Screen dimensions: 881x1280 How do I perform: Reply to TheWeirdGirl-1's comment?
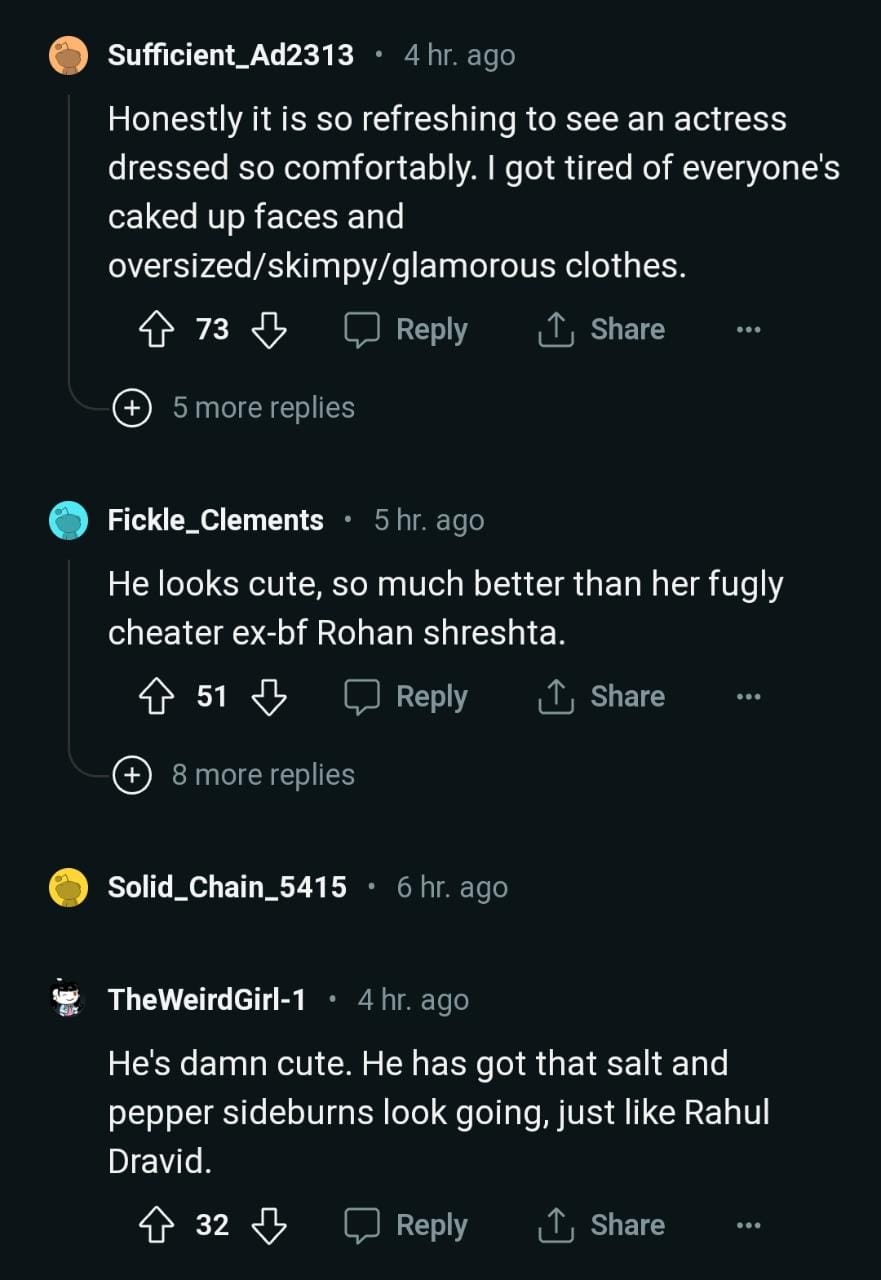(406, 1225)
